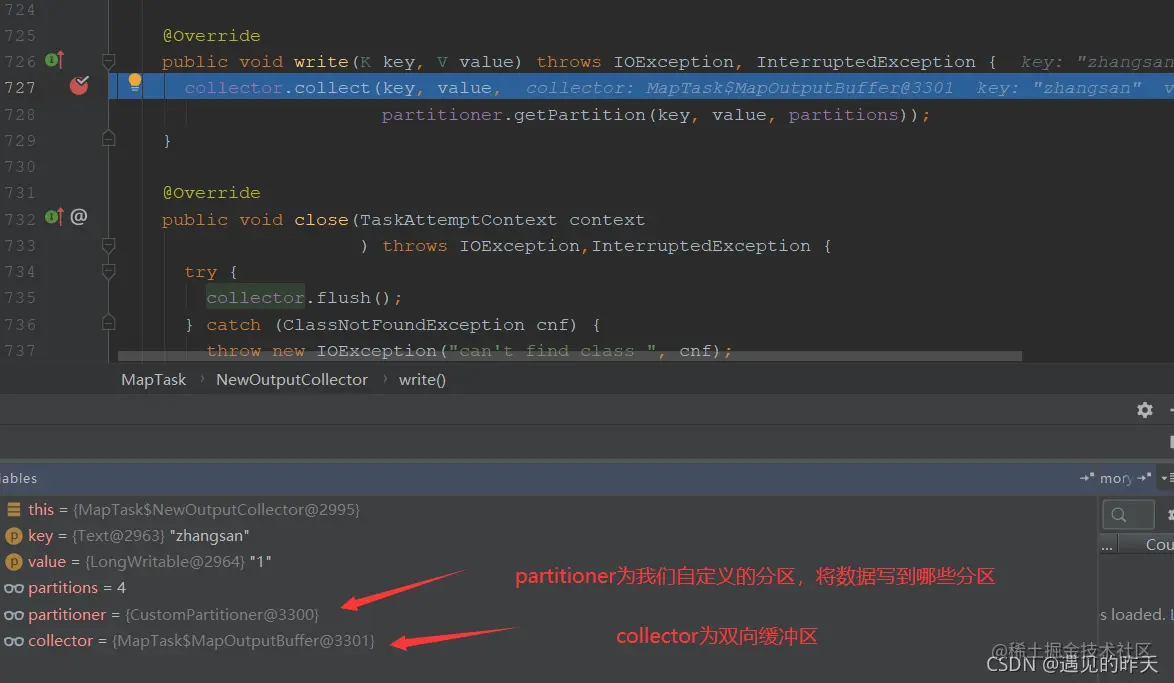Toggle the breakpoint on line 727
The height and width of the screenshot is (683, 1174).
[x=79, y=86]
